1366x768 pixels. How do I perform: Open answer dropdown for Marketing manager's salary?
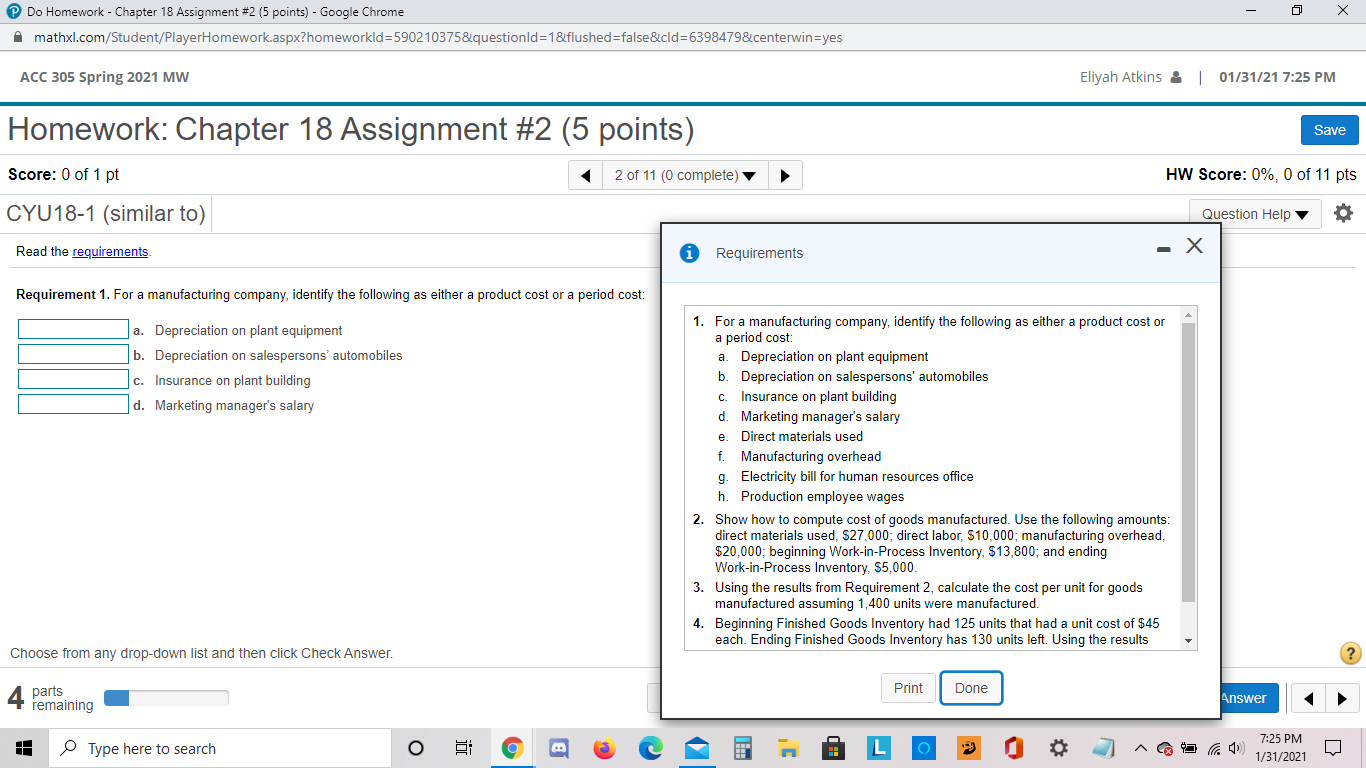tap(73, 403)
